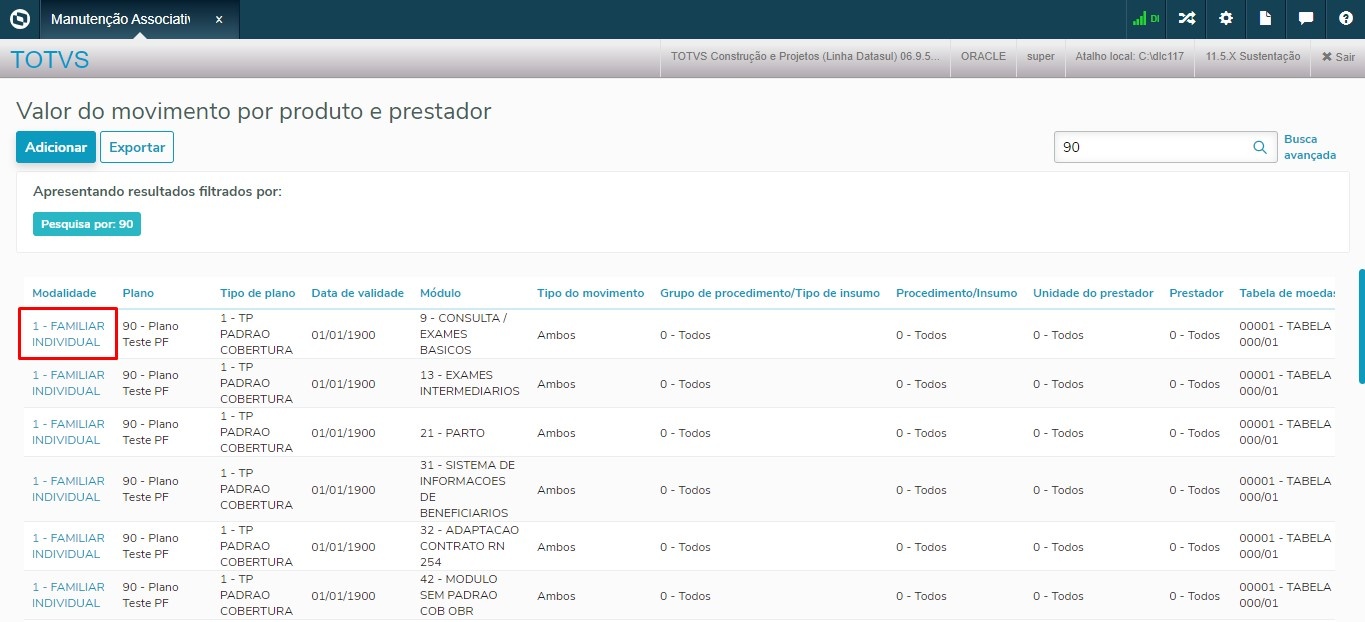Click TOTVS Construção e Projetos header text

805,57
